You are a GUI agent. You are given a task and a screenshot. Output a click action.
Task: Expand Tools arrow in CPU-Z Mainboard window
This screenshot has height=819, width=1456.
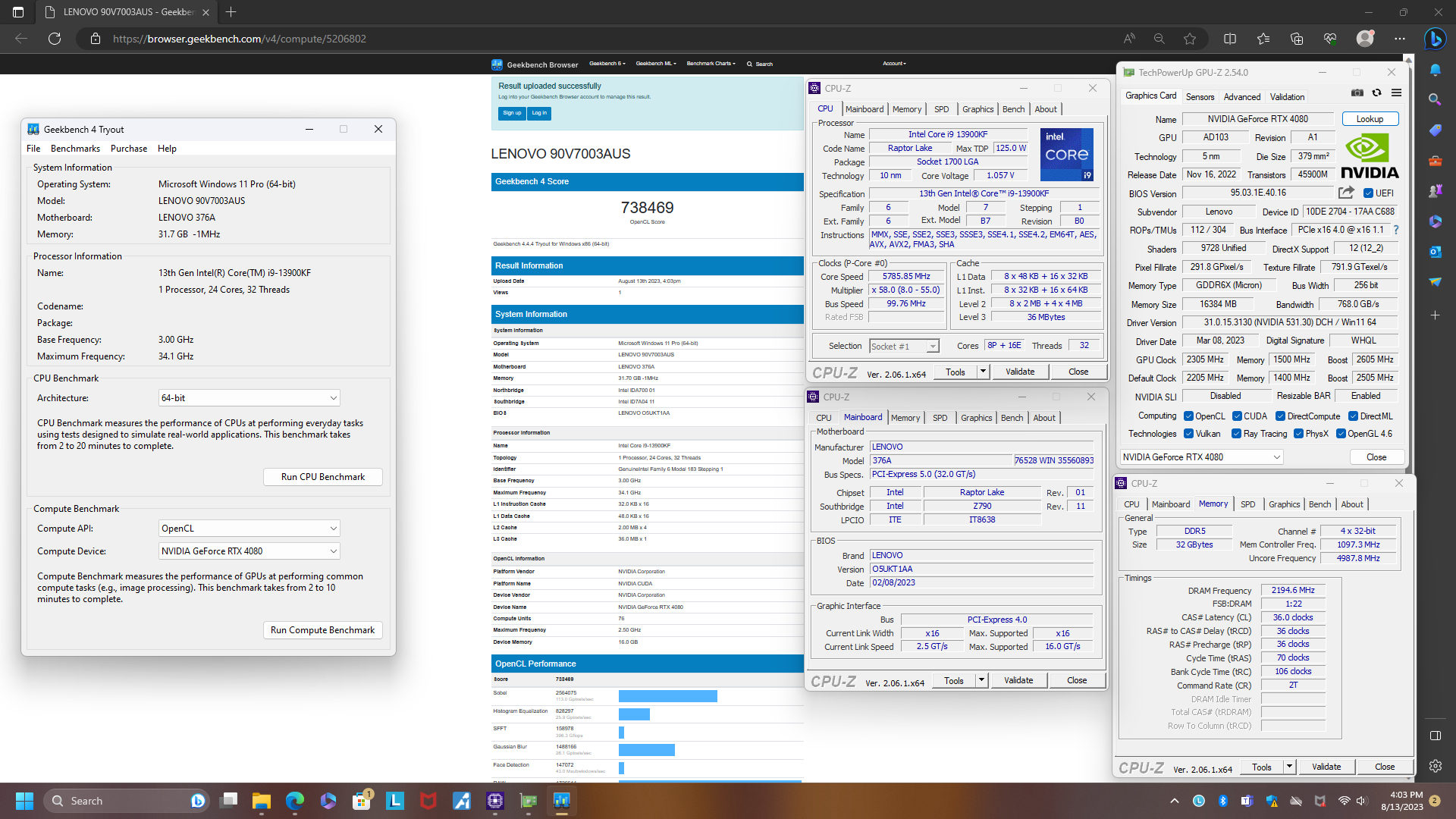point(982,680)
